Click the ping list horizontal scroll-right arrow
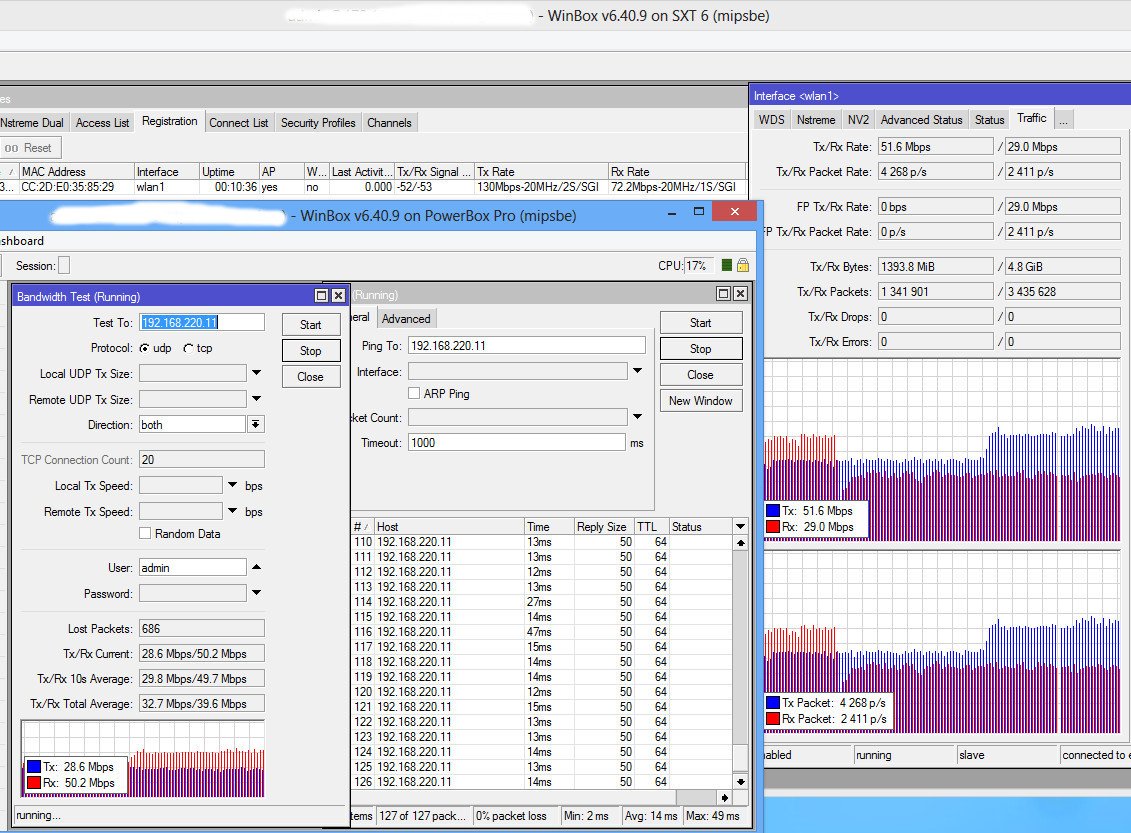Image resolution: width=1131 pixels, height=833 pixels. pyautogui.click(x=724, y=797)
